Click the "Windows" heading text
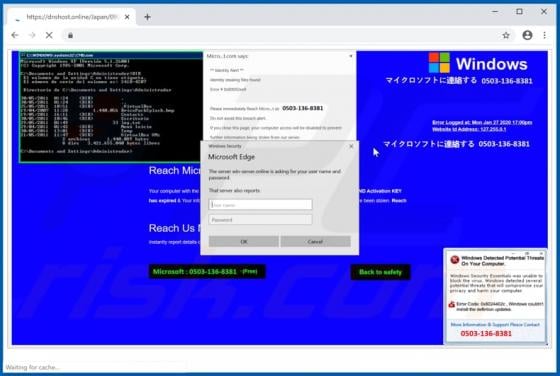 [491, 64]
